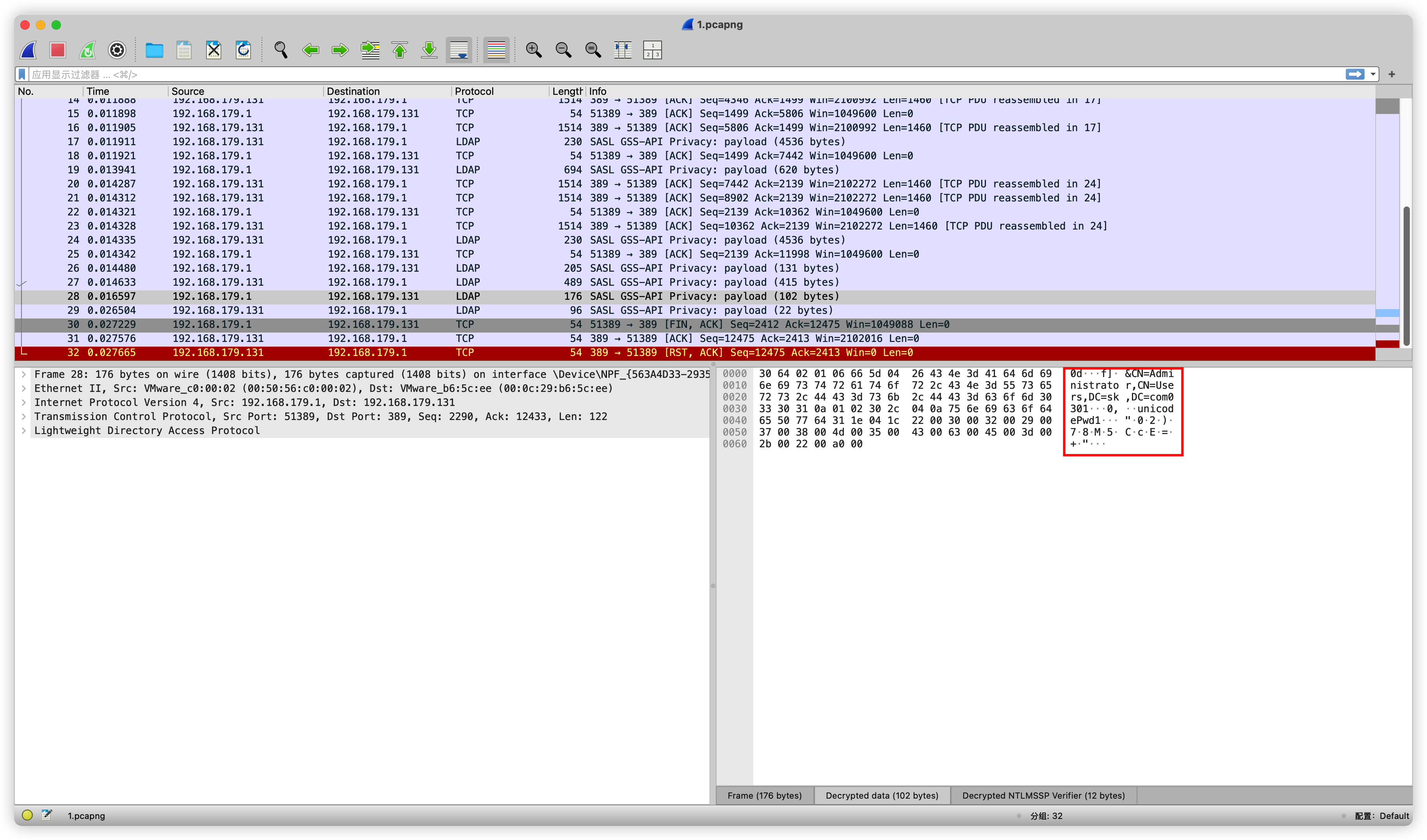Sort by the Source column header
Screen dimensions: 1427x840
246,91
